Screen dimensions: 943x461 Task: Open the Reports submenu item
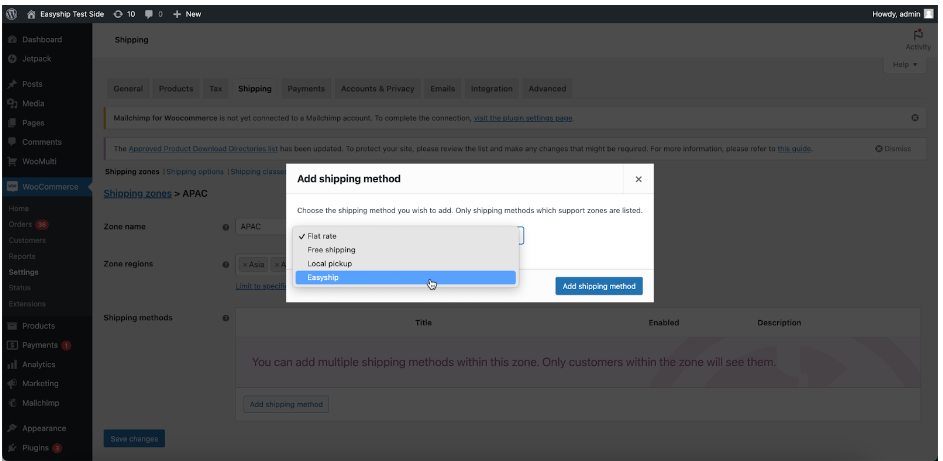[22, 256]
